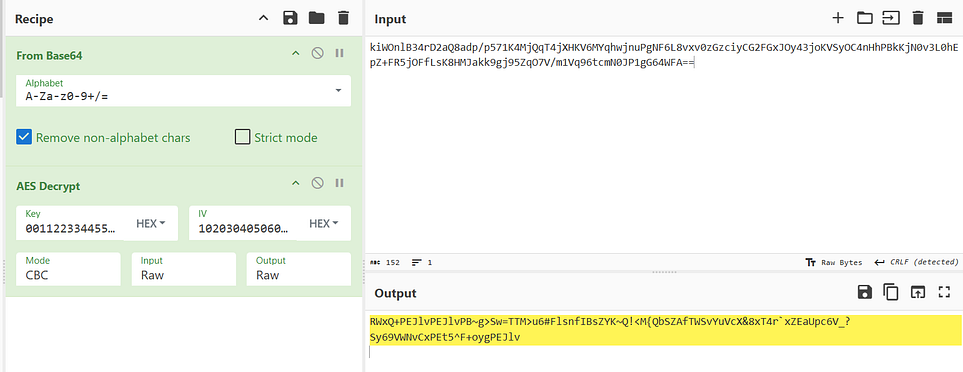
Task: Open file as input
Action: click(890, 18)
